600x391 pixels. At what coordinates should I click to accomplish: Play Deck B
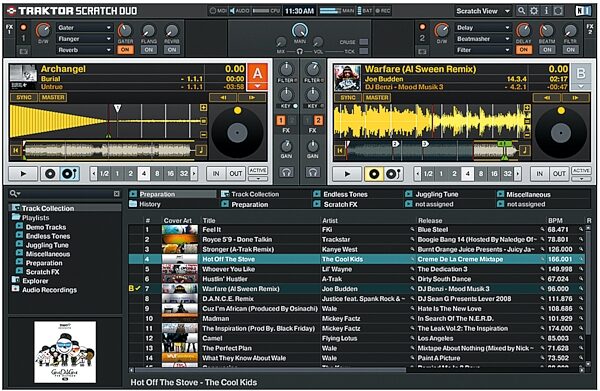click(347, 174)
